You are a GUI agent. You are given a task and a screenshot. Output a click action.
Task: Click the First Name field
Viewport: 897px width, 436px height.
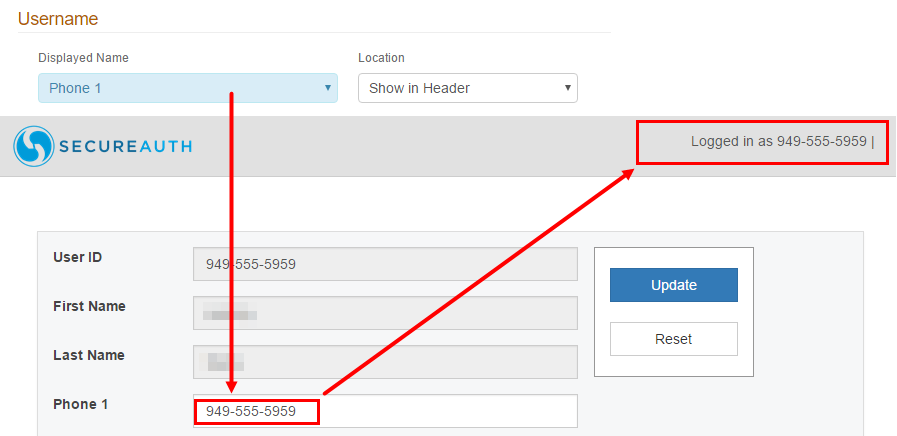pyautogui.click(x=385, y=313)
